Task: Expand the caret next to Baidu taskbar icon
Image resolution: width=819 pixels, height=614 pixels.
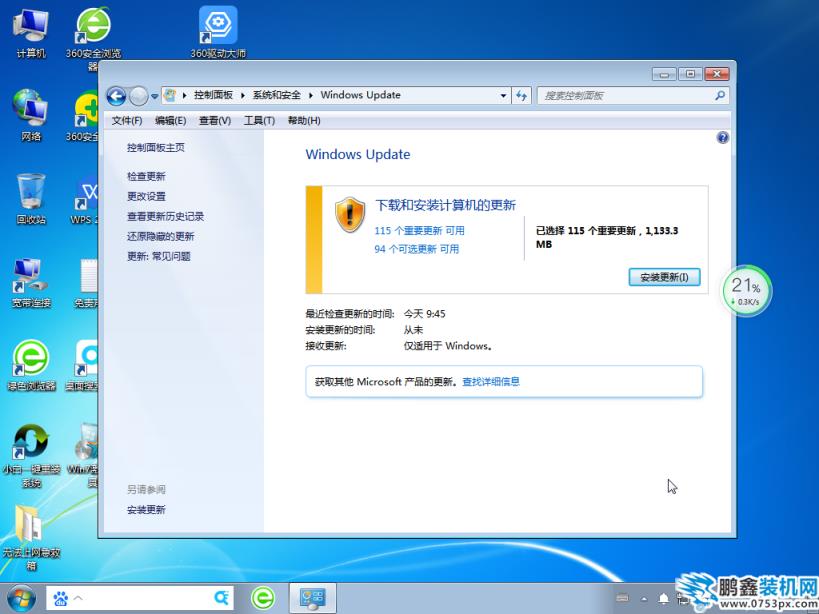Action: pos(78,598)
